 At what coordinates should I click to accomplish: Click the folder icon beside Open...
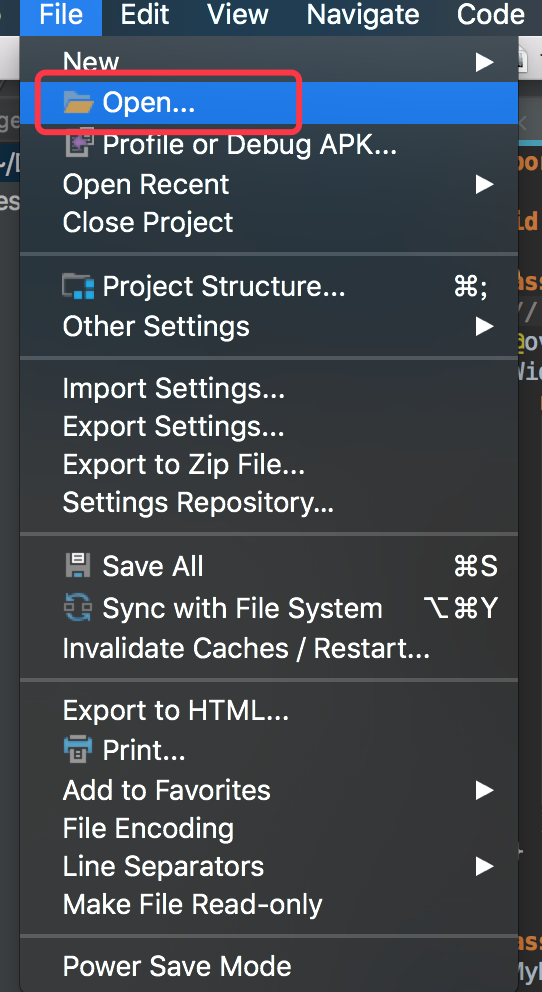pos(78,102)
